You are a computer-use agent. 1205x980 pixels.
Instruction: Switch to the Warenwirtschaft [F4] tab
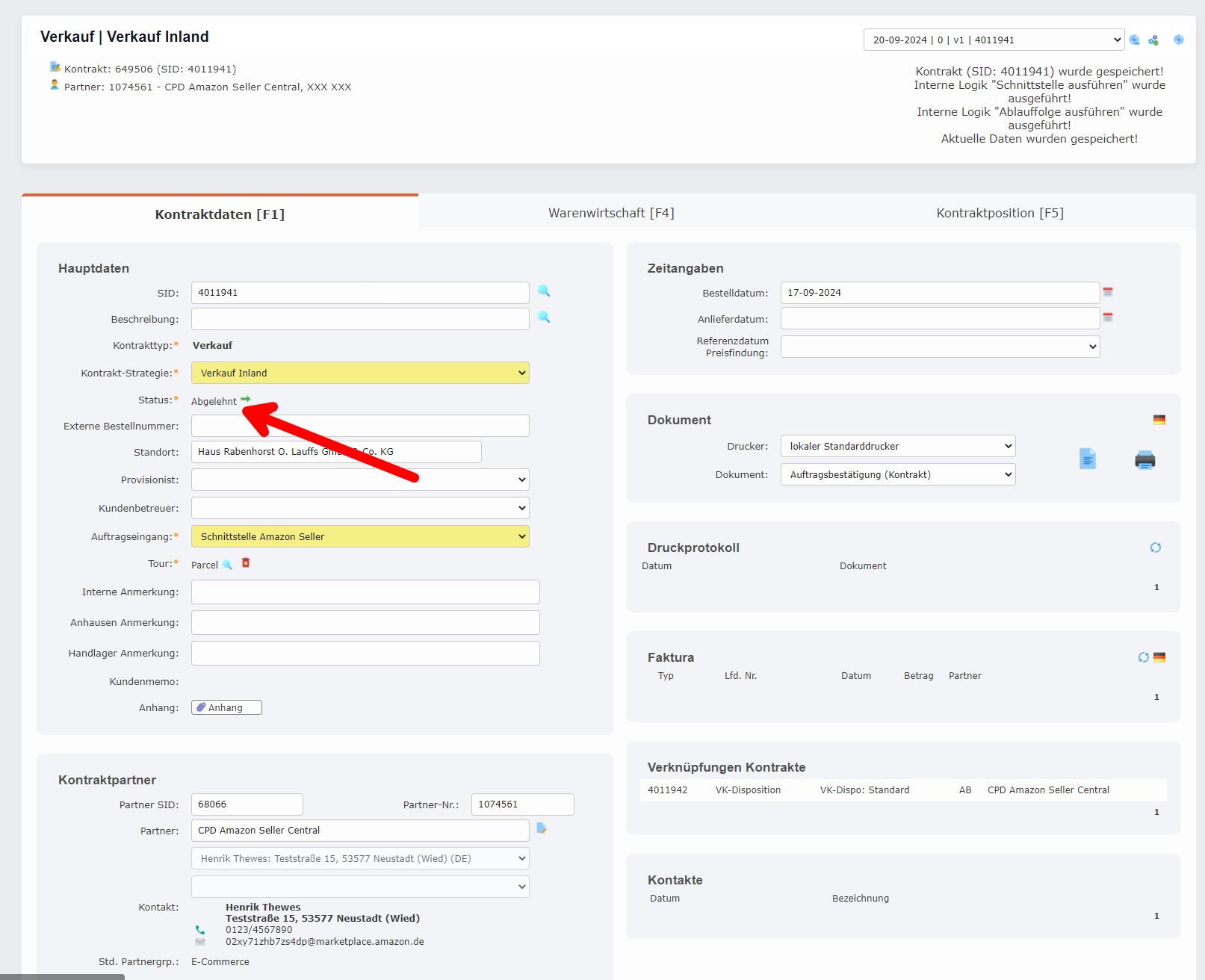pyautogui.click(x=611, y=214)
